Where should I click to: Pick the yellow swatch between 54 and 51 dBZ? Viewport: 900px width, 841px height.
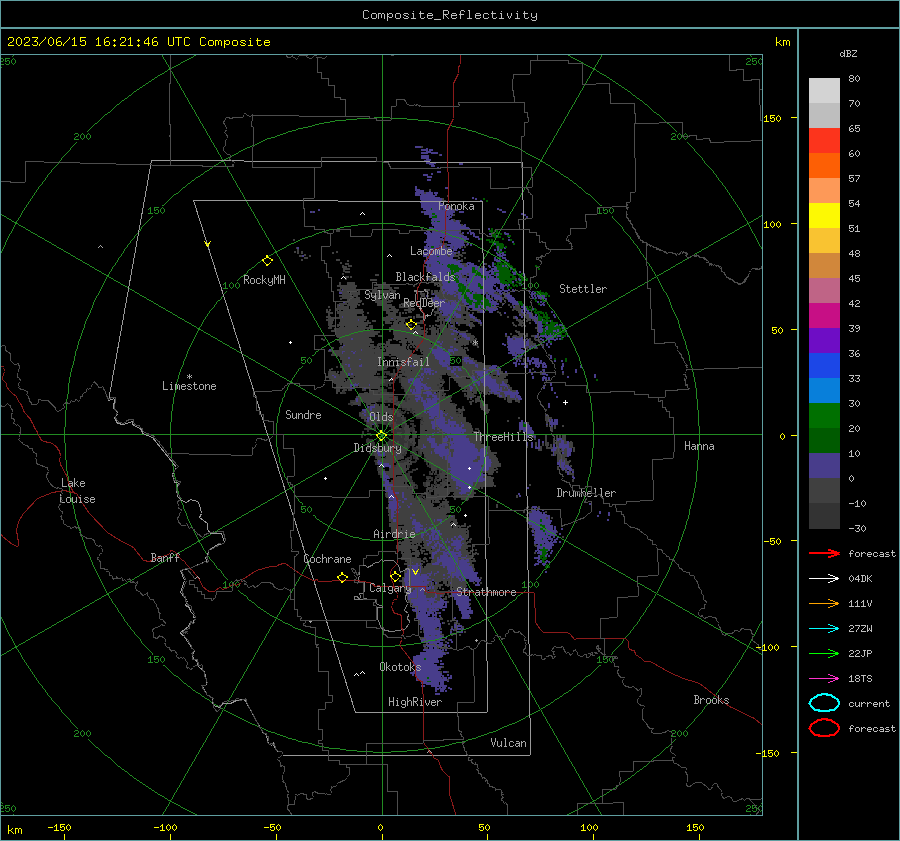[x=824, y=216]
